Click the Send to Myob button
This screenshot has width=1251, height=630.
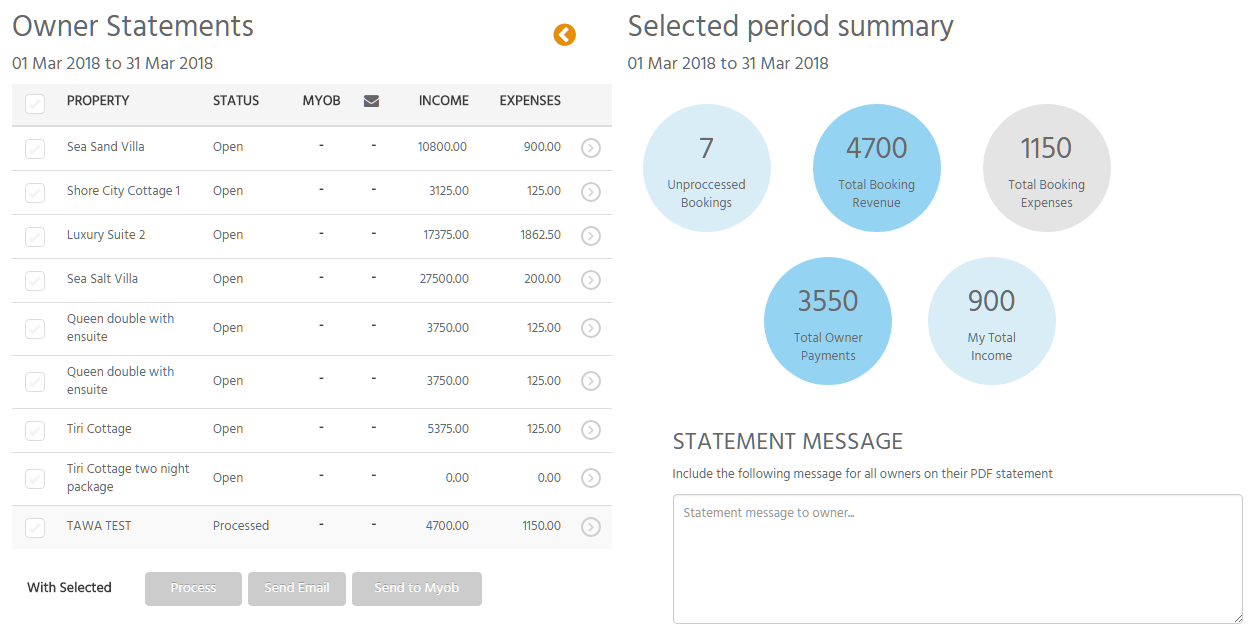[417, 589]
